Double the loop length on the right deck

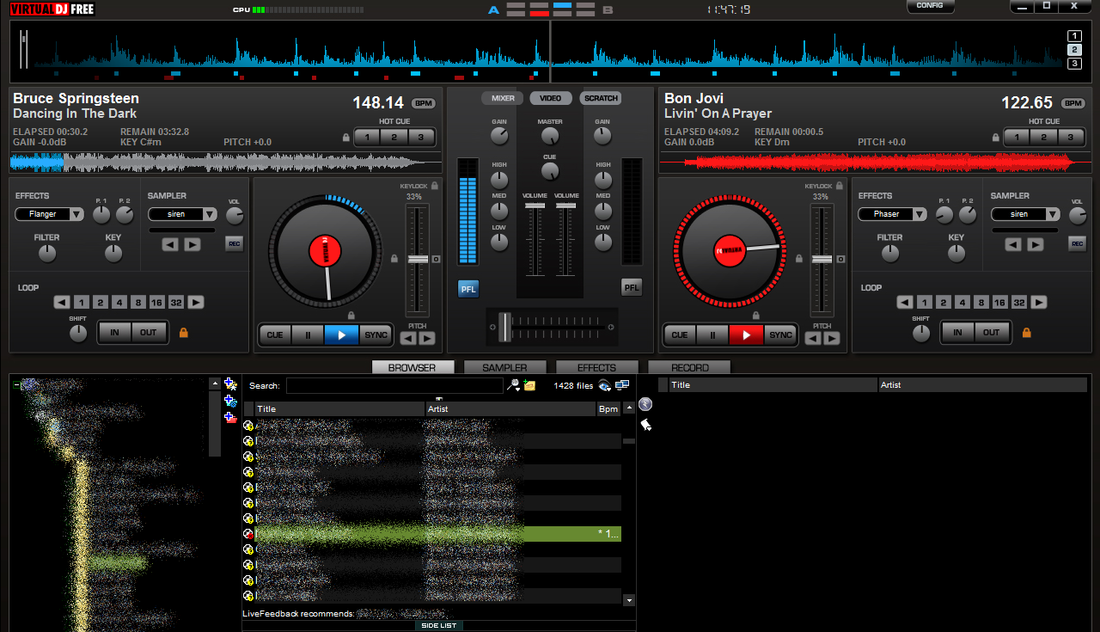[x=1039, y=302]
